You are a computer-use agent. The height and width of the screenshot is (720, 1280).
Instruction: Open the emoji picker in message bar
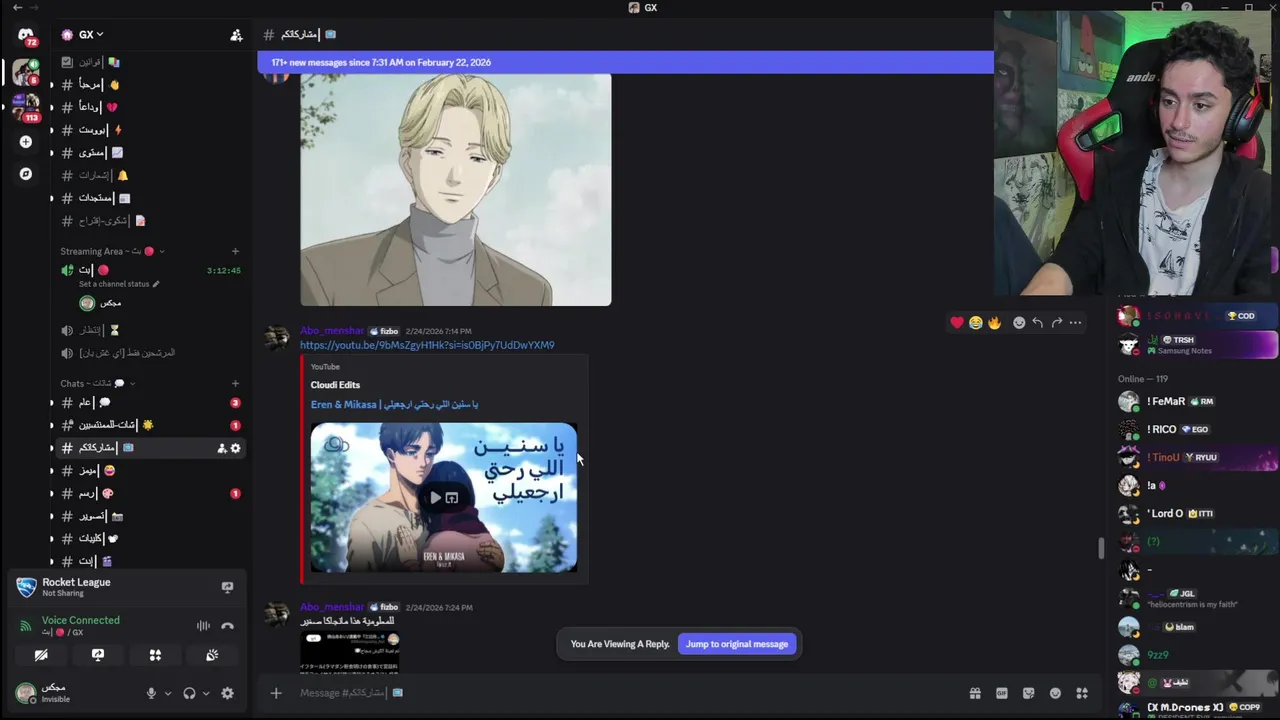(x=1055, y=693)
